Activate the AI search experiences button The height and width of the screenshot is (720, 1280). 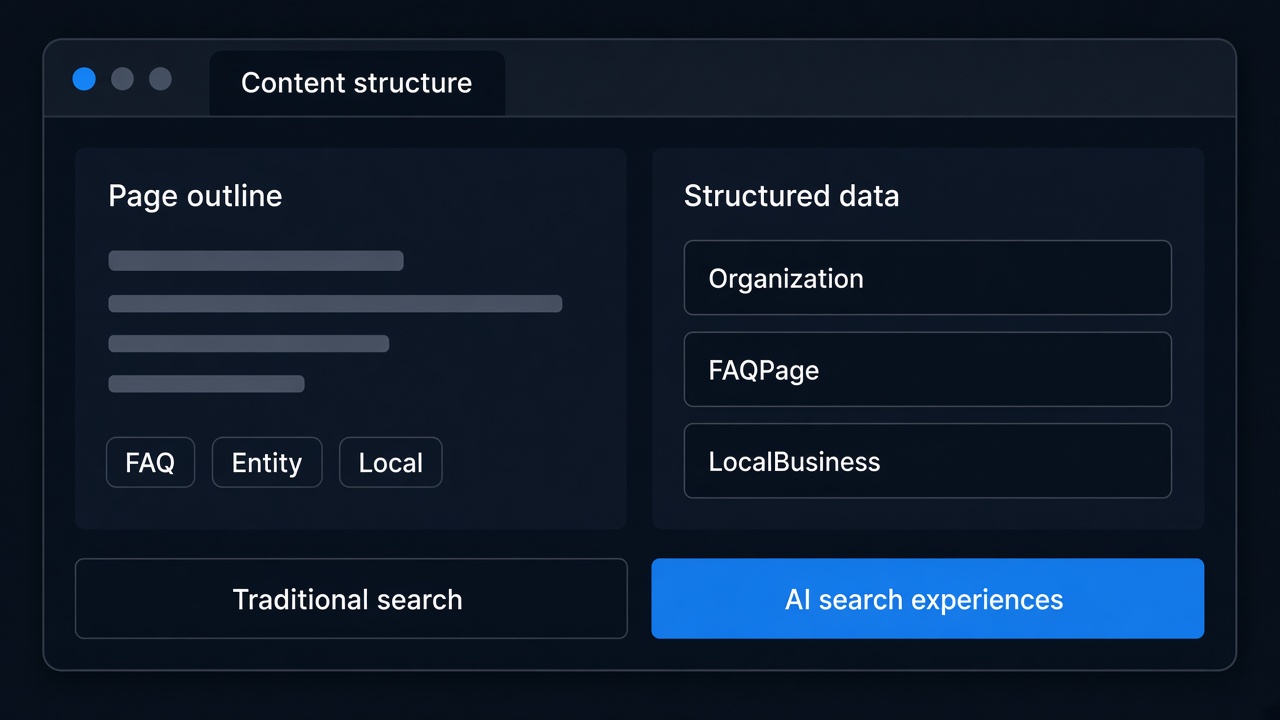point(928,599)
